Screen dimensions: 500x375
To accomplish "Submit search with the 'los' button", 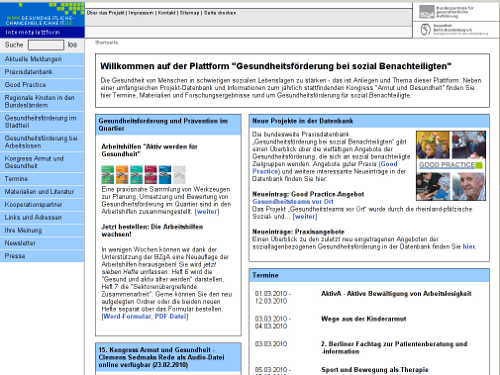I will (x=72, y=45).
